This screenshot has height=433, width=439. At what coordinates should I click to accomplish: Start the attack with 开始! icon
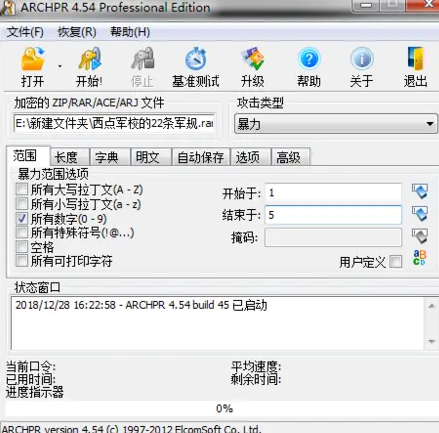(x=89, y=59)
